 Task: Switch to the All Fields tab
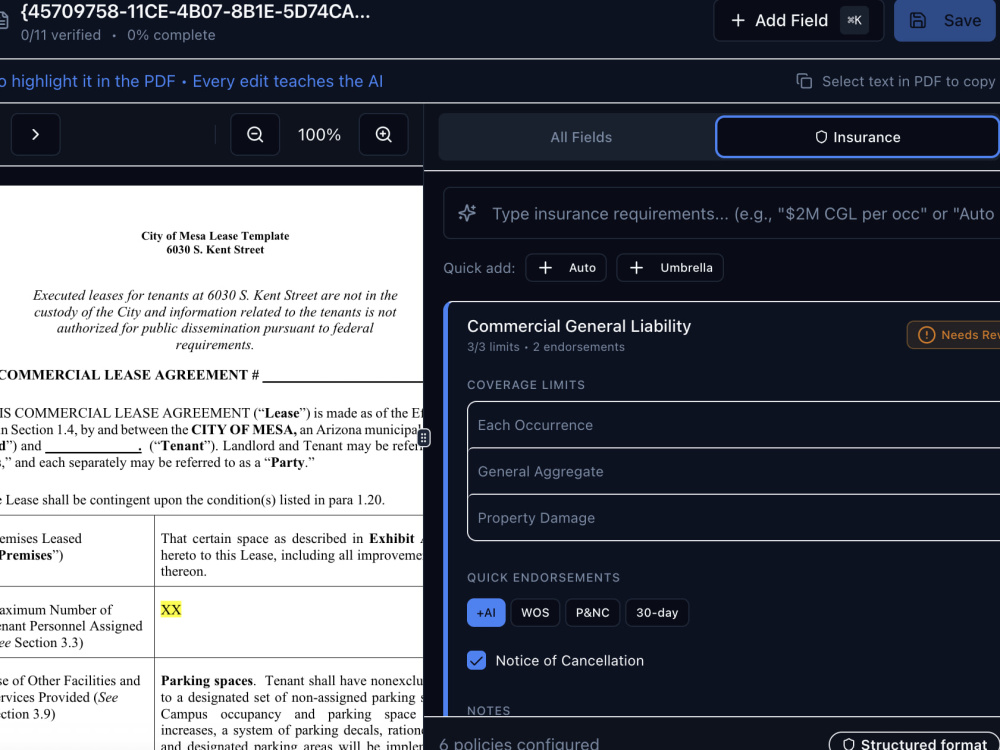point(581,137)
